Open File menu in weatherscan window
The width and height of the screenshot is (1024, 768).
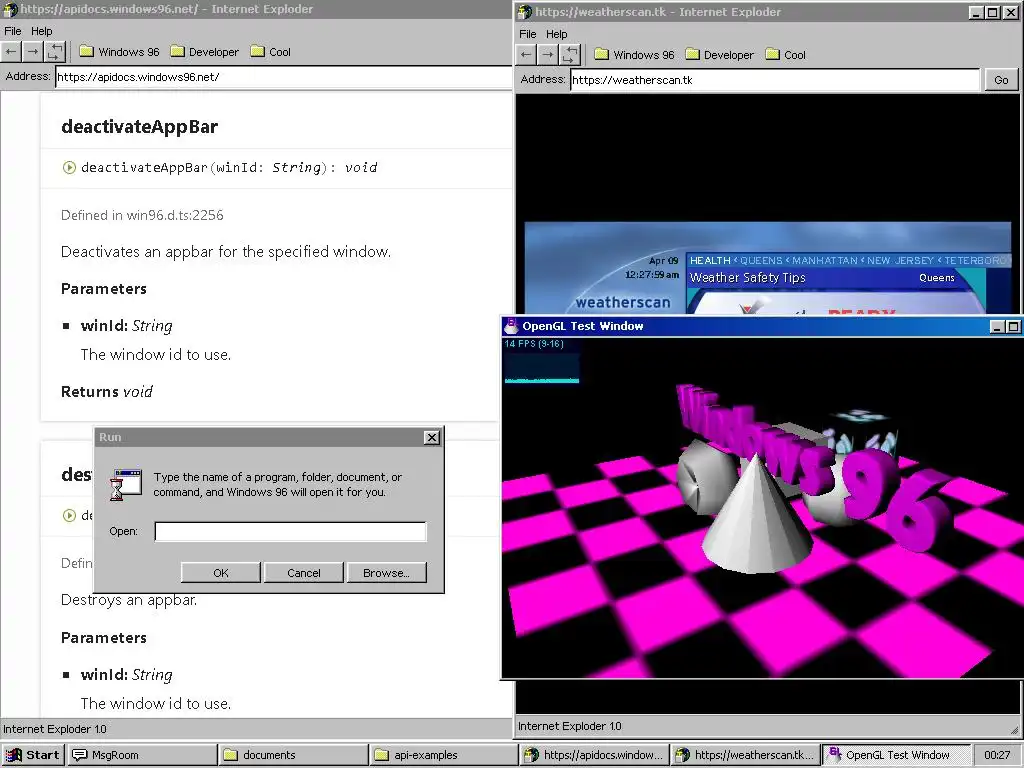(528, 34)
